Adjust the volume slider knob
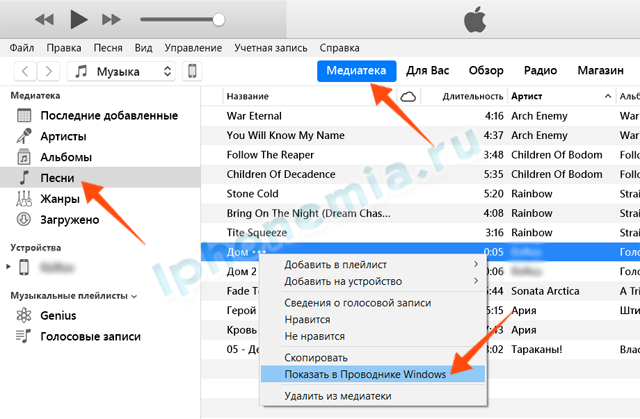This screenshot has height=419, width=640. [219, 19]
